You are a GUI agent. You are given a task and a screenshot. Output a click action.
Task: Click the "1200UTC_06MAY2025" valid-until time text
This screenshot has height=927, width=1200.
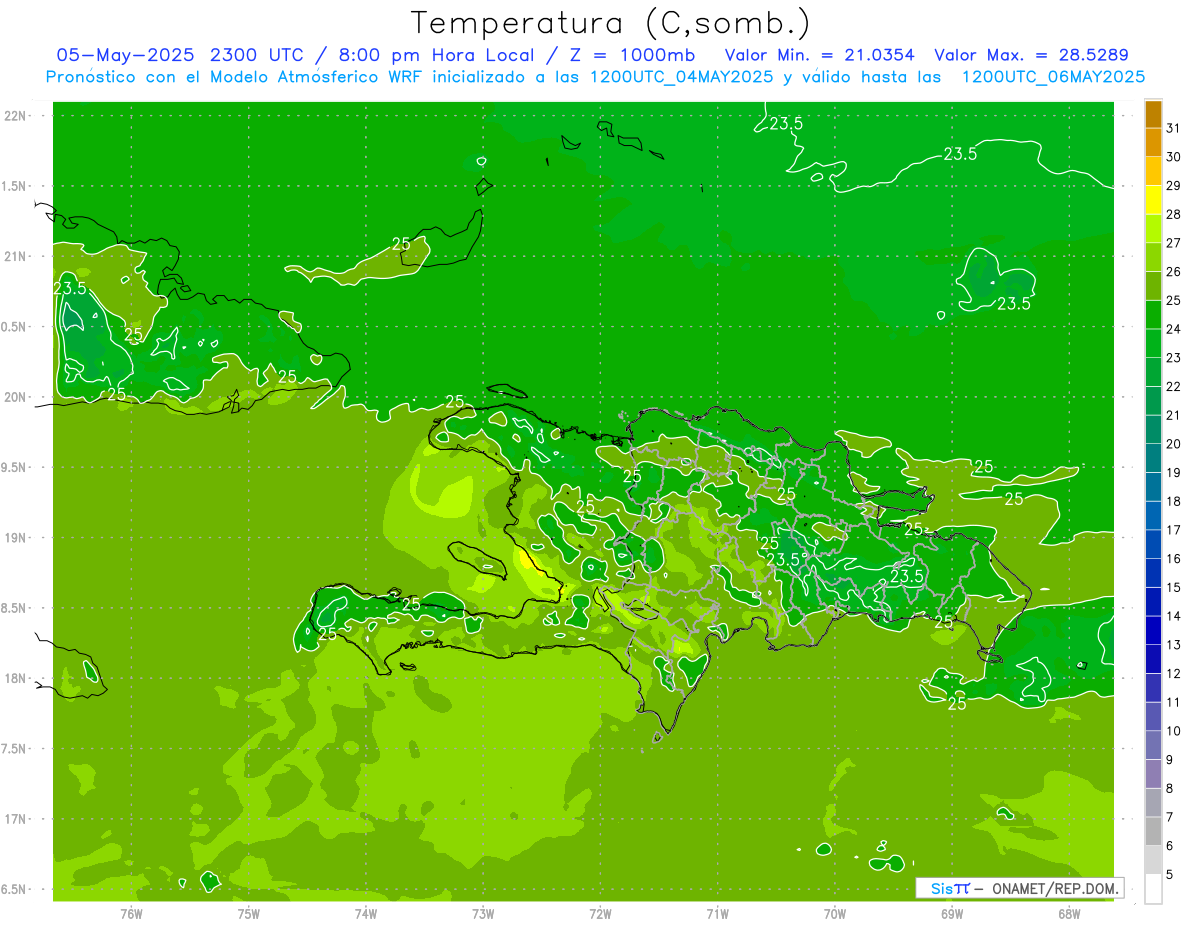(x=1053, y=77)
